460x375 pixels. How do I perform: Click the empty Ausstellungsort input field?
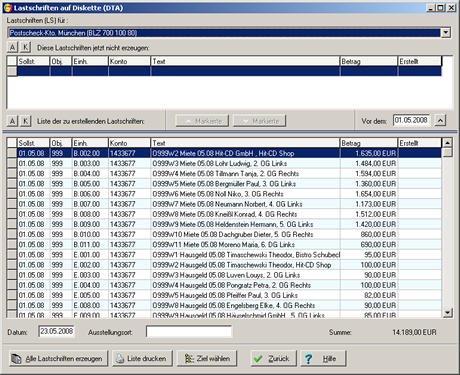189,332
